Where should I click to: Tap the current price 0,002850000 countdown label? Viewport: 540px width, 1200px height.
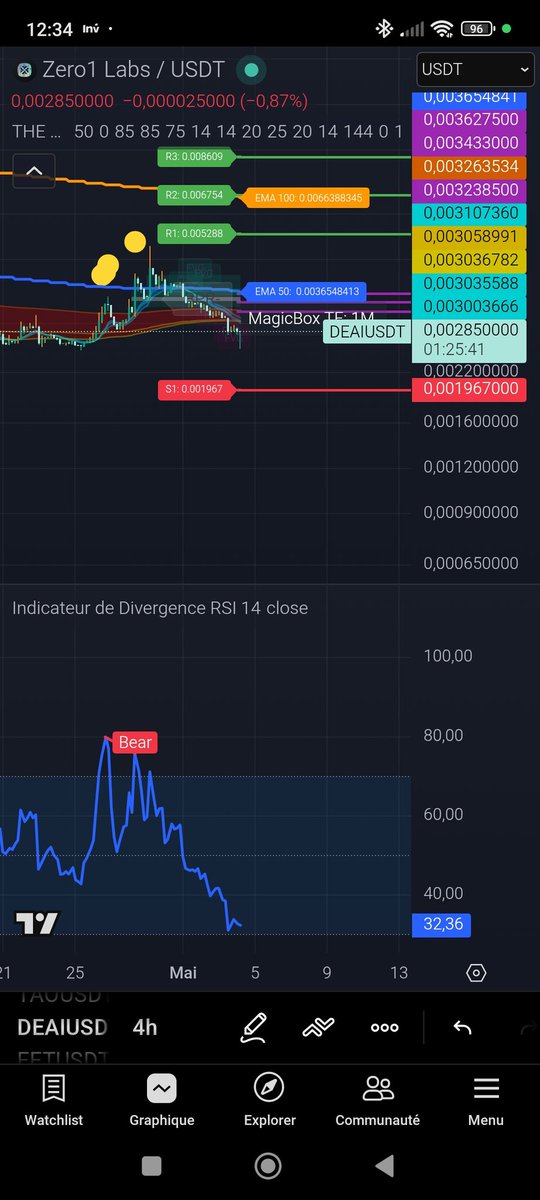click(x=469, y=340)
